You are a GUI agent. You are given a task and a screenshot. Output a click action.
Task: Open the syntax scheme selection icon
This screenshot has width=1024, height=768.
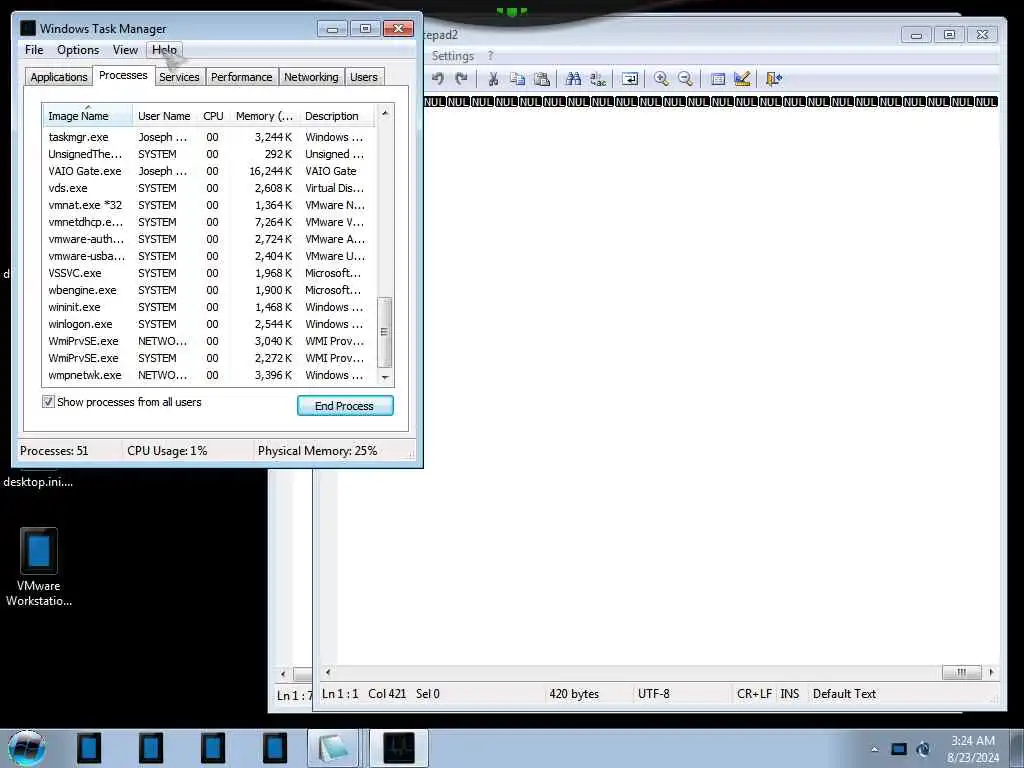[x=718, y=79]
